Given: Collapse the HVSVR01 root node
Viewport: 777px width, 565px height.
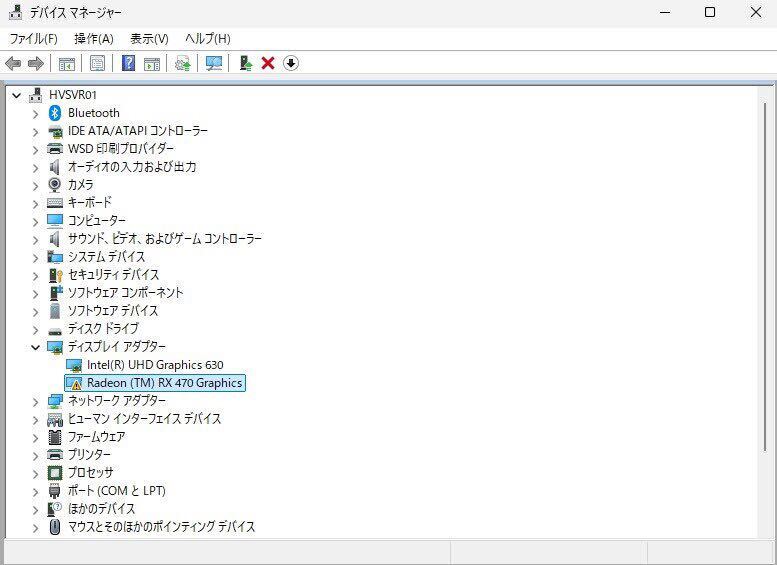Looking at the screenshot, I should (x=17, y=95).
